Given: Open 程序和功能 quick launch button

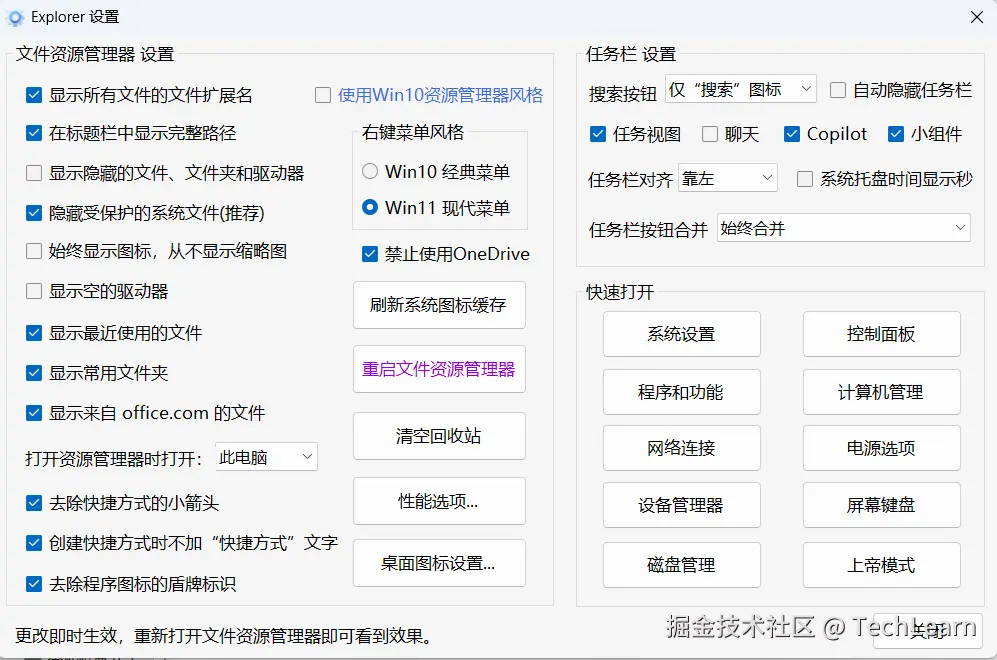Looking at the screenshot, I should (682, 392).
